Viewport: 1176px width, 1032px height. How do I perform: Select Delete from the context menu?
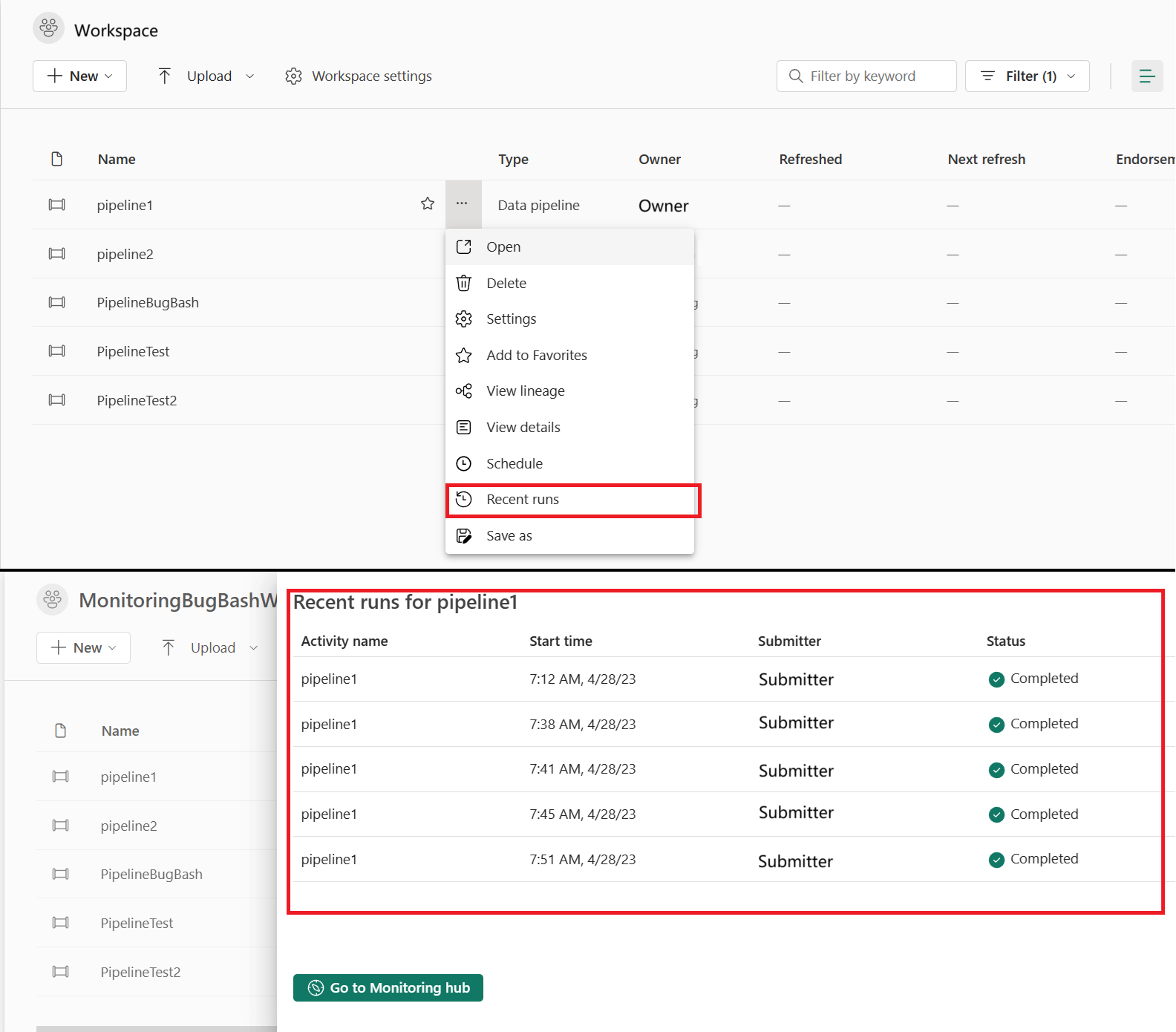click(506, 284)
